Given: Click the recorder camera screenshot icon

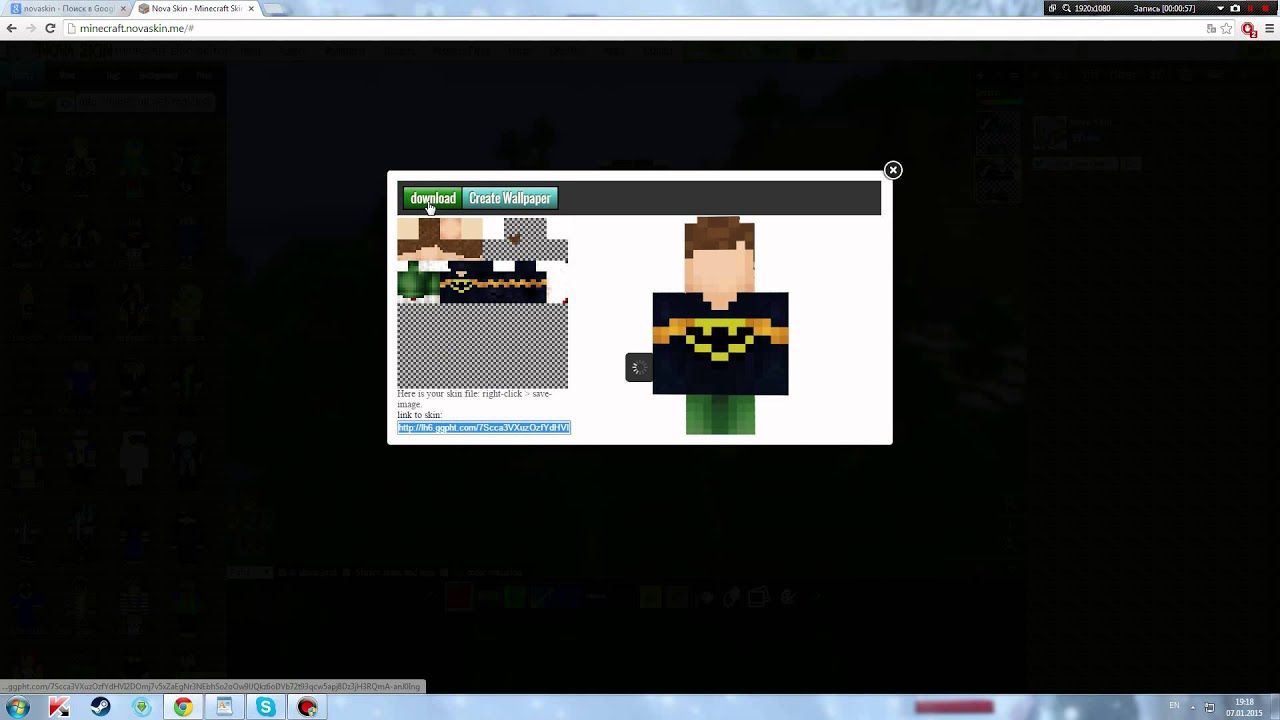Looking at the screenshot, I should [1235, 8].
